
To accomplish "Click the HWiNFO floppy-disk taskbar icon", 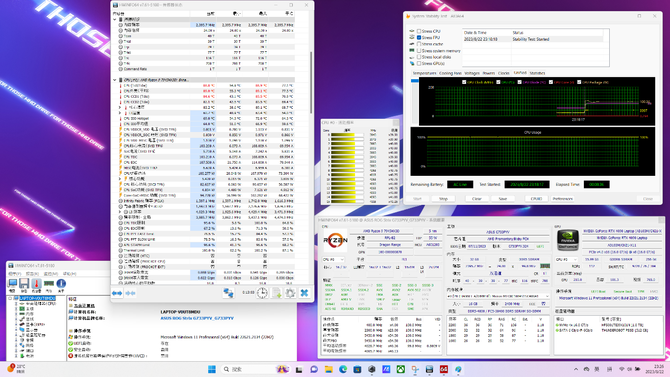I will pos(429,369).
